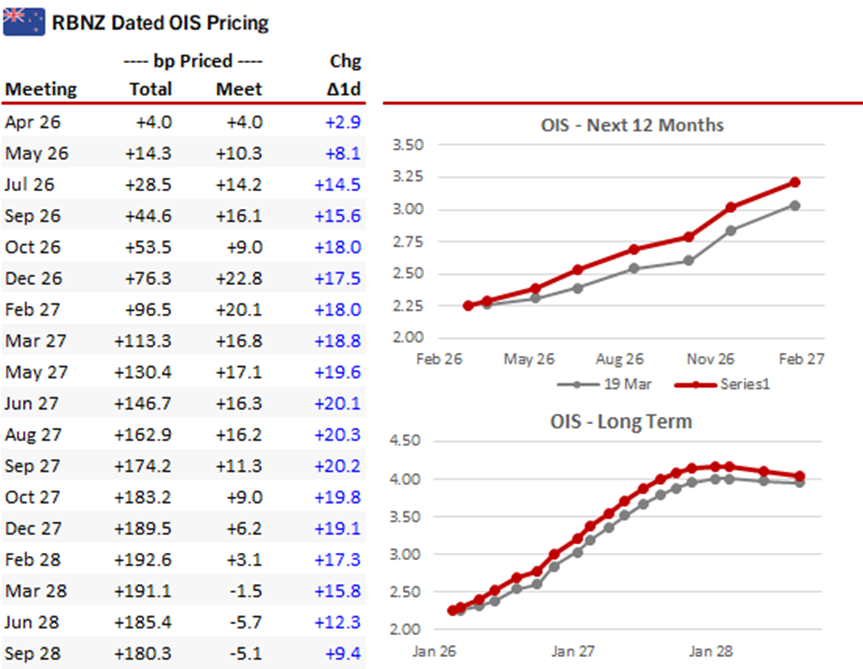Screen dimensions: 863x669
Task: Click the '+14.5' change value for Jul 26
Action: pos(338,185)
